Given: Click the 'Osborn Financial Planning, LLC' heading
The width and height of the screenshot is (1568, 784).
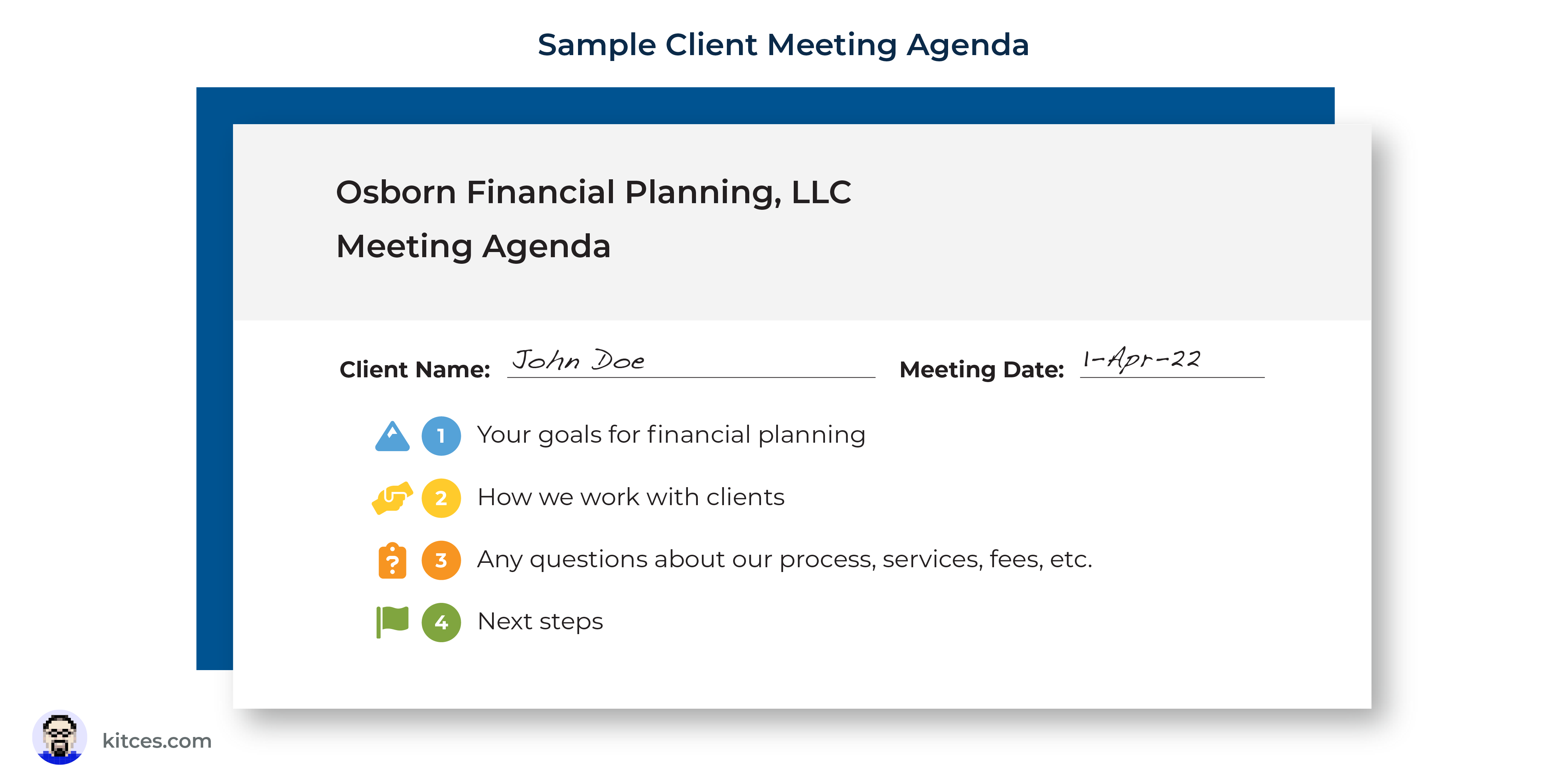Looking at the screenshot, I should (x=593, y=193).
